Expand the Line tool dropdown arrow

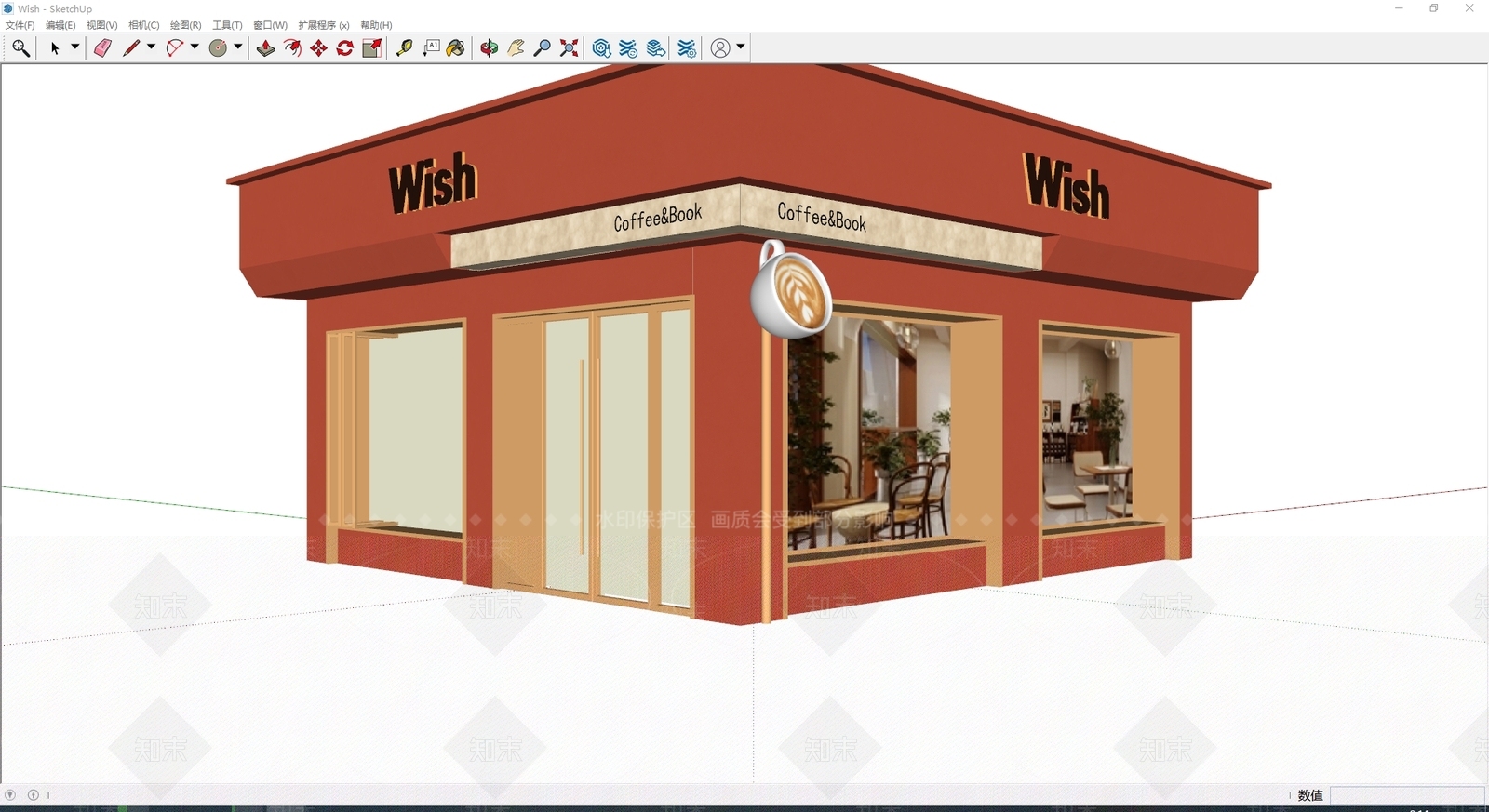click(151, 47)
